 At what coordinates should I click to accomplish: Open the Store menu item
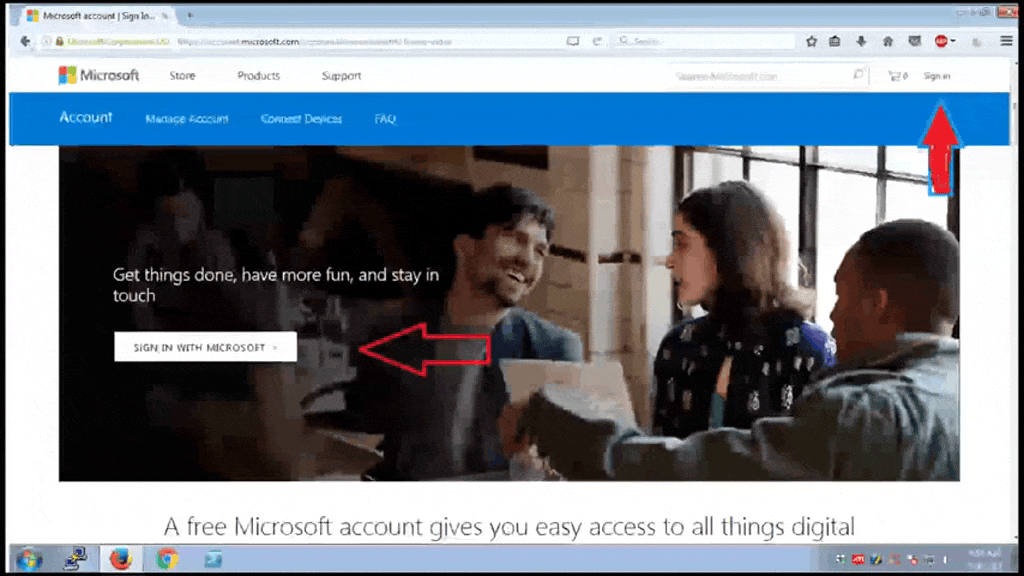tap(182, 76)
